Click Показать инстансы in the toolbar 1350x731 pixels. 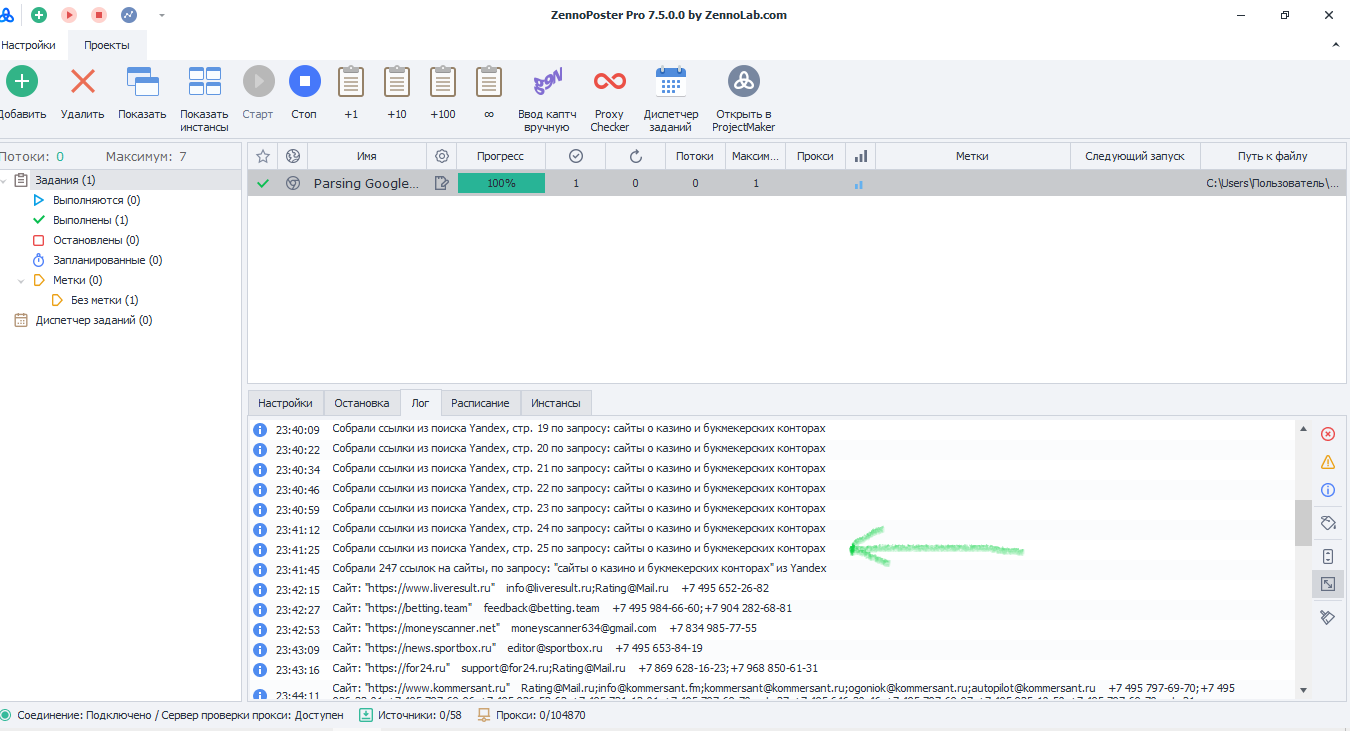click(x=205, y=100)
